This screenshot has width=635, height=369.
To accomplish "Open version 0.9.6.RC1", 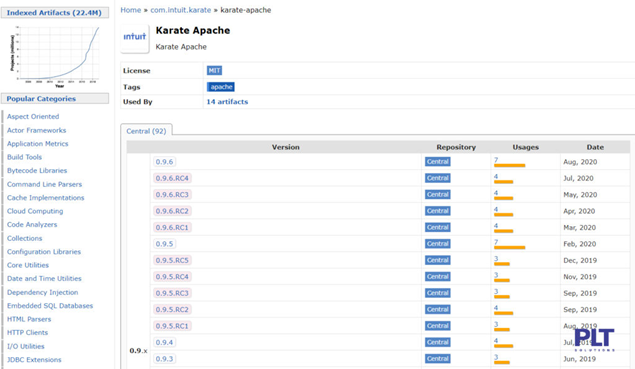I will point(172,227).
